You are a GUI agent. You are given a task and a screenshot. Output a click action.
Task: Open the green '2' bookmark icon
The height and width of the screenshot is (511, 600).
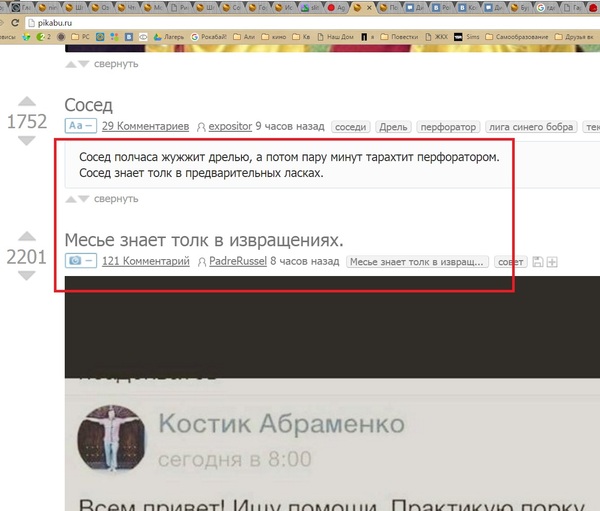coord(43,37)
